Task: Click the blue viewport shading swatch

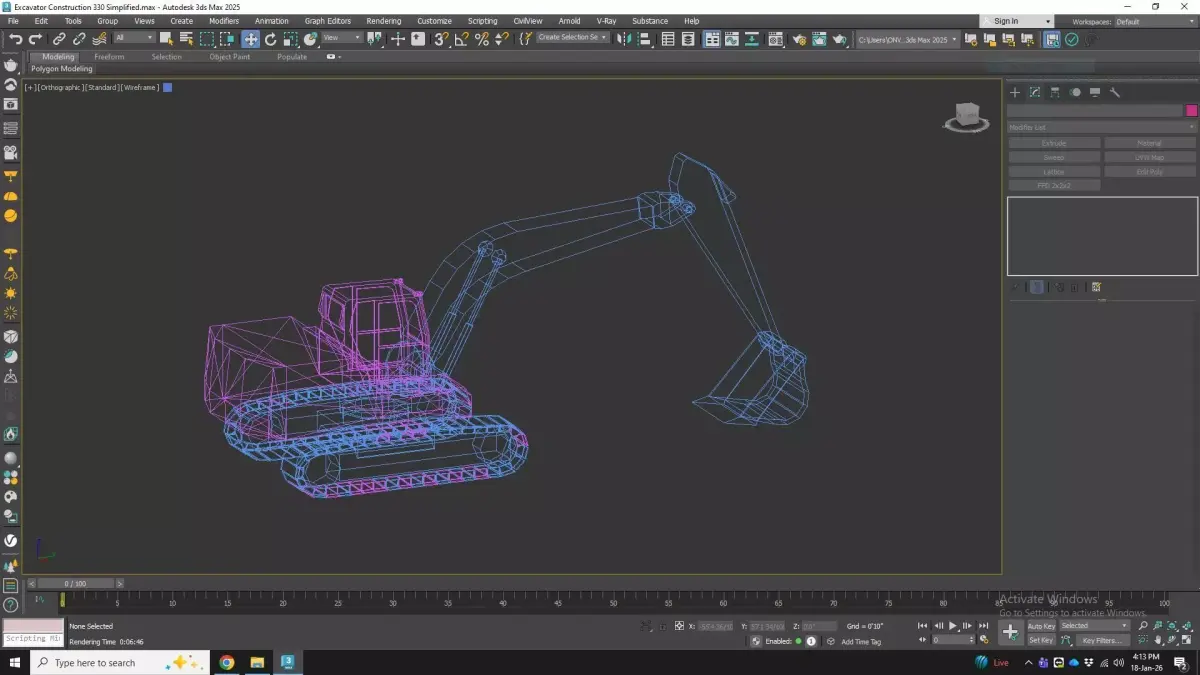Action: tap(168, 88)
